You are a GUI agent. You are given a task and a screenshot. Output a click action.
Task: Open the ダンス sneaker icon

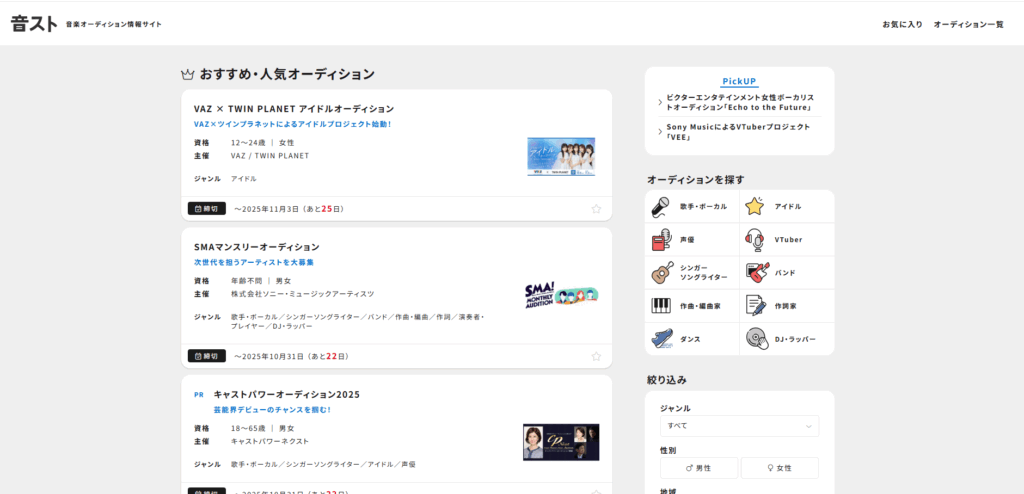[x=661, y=339]
